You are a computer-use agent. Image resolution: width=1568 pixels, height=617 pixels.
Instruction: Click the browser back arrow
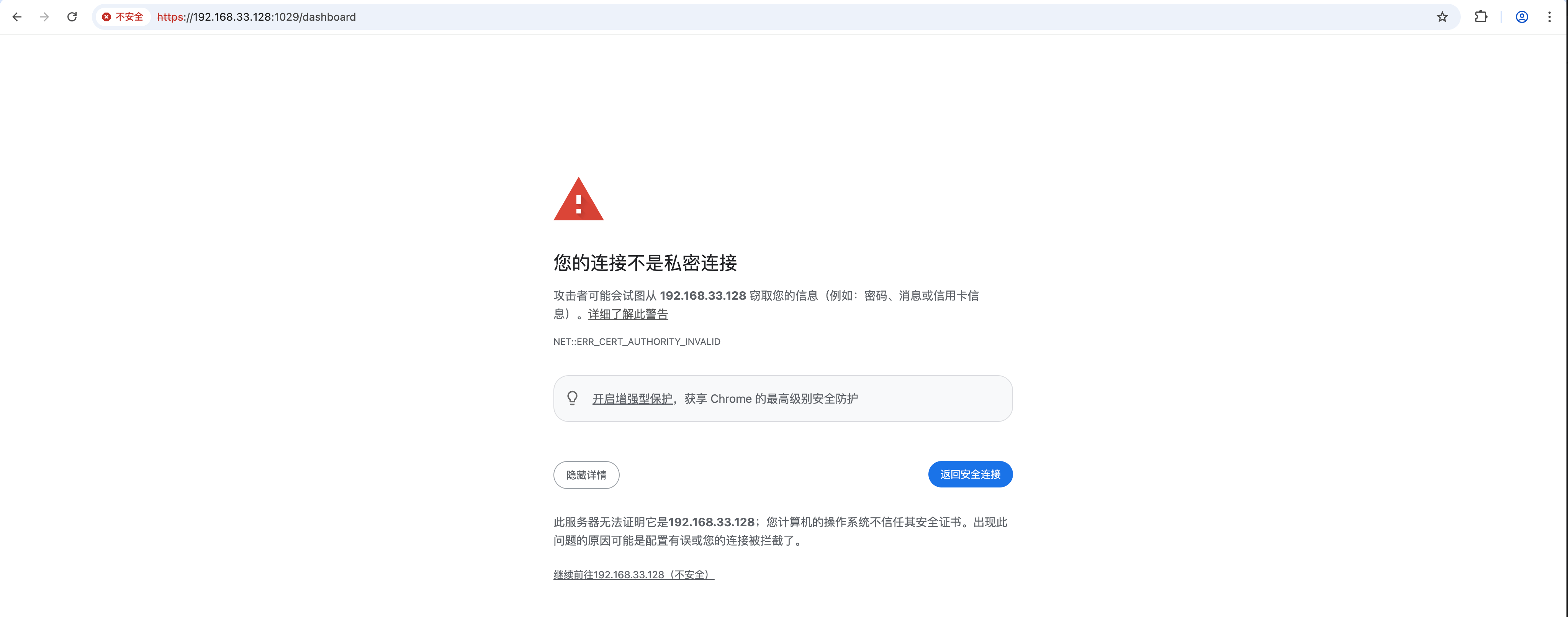click(17, 17)
